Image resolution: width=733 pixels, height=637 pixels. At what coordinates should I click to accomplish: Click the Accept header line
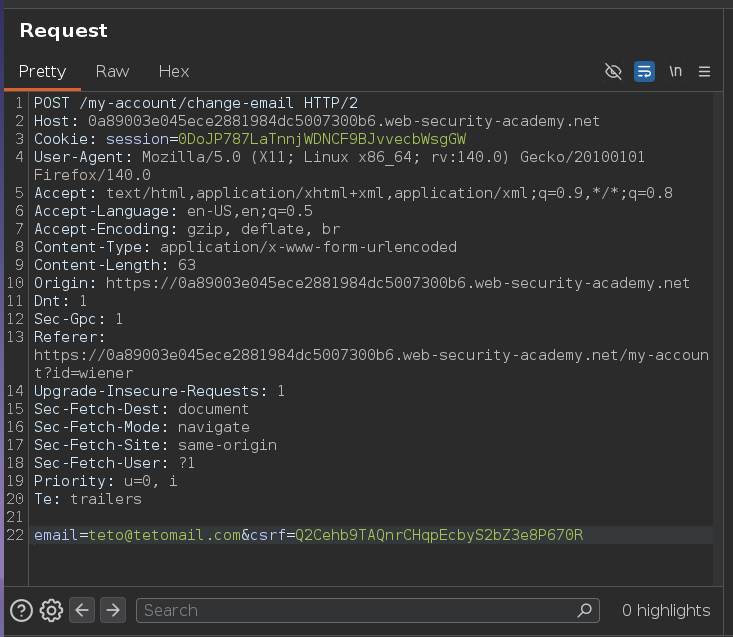[x=353, y=193]
